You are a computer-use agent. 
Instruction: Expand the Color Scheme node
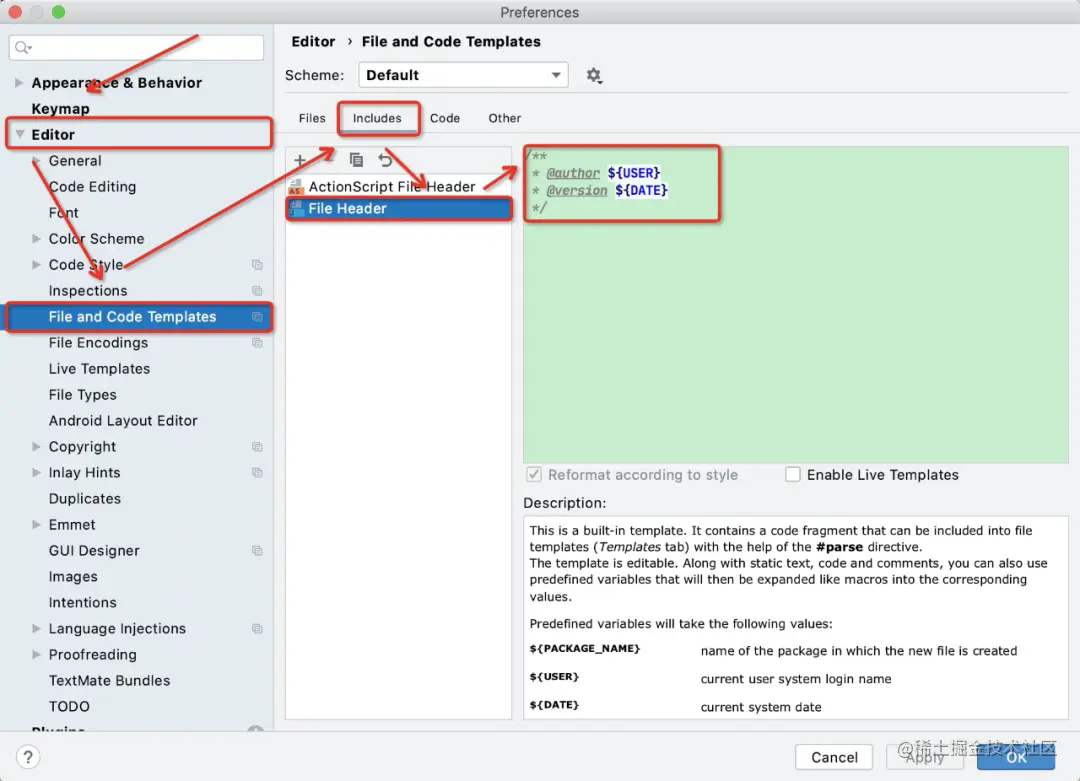(37, 238)
